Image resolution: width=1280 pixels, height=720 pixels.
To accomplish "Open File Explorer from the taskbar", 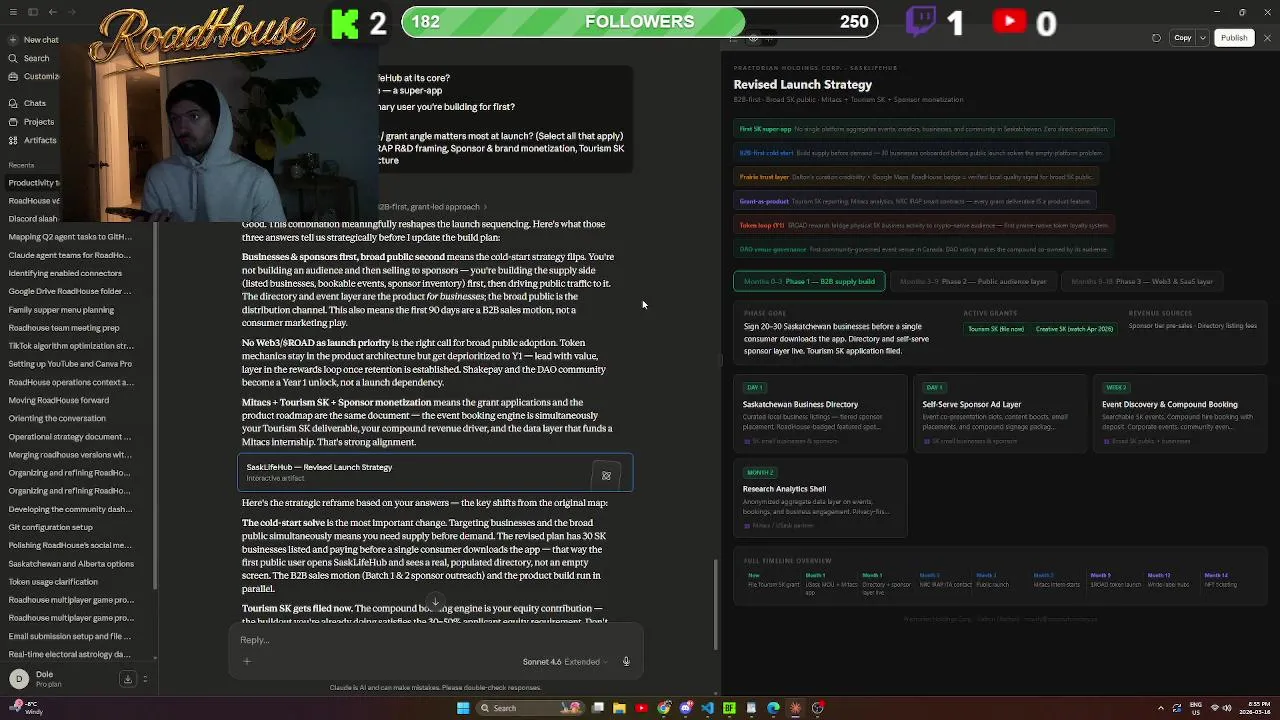I will click(620, 708).
